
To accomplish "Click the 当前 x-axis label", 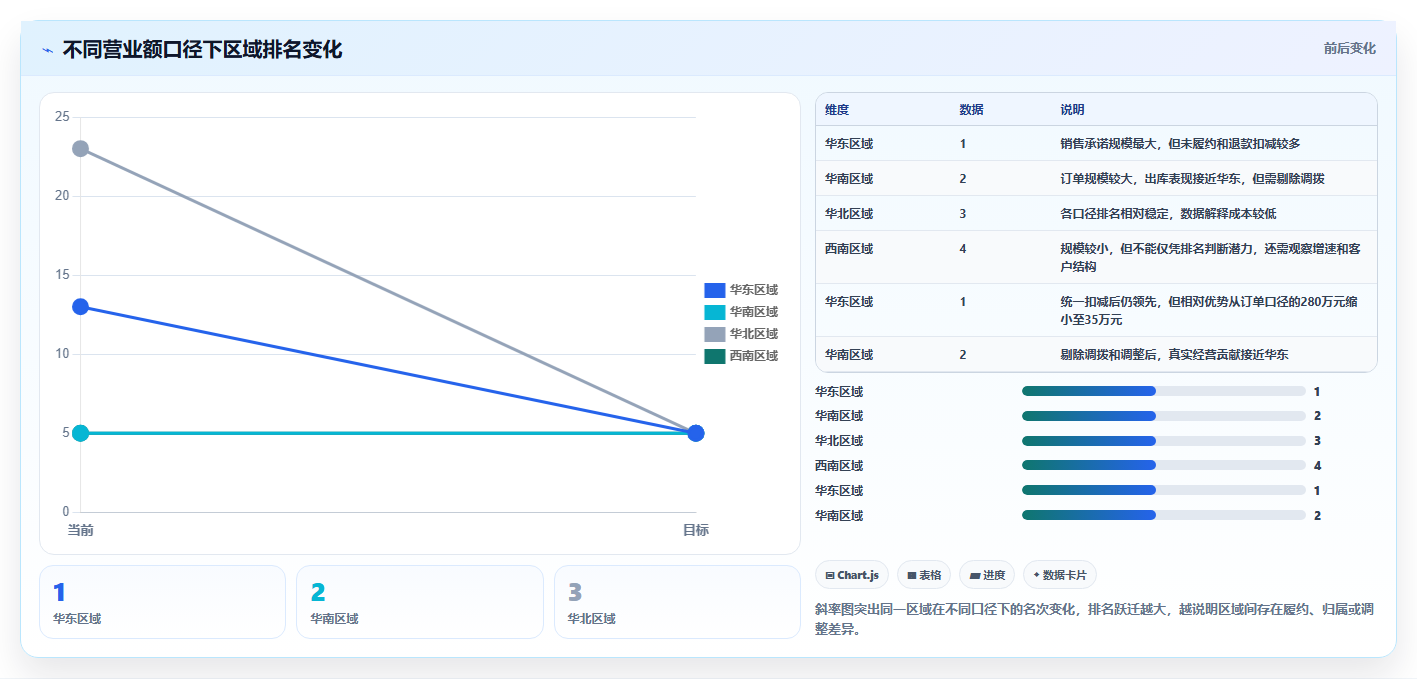I will pyautogui.click(x=80, y=530).
